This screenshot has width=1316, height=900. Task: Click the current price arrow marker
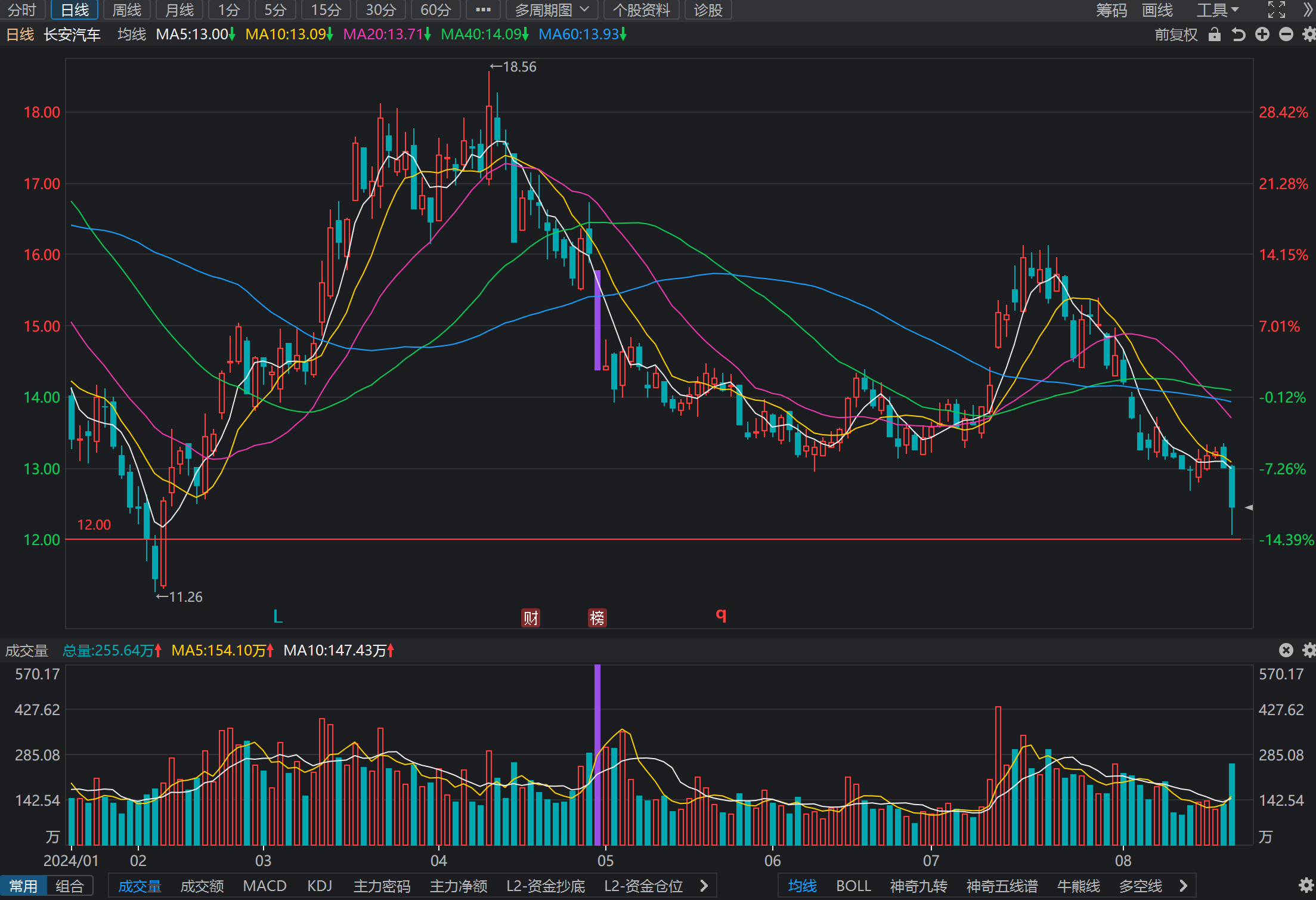tap(1249, 508)
